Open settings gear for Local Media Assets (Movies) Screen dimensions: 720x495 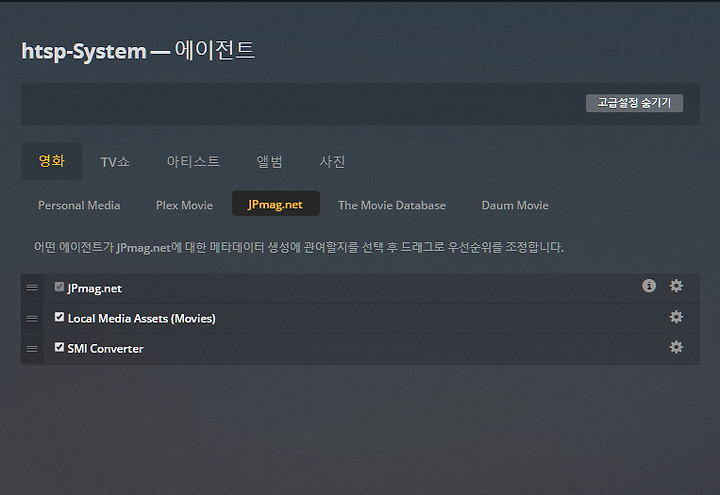[x=676, y=317]
